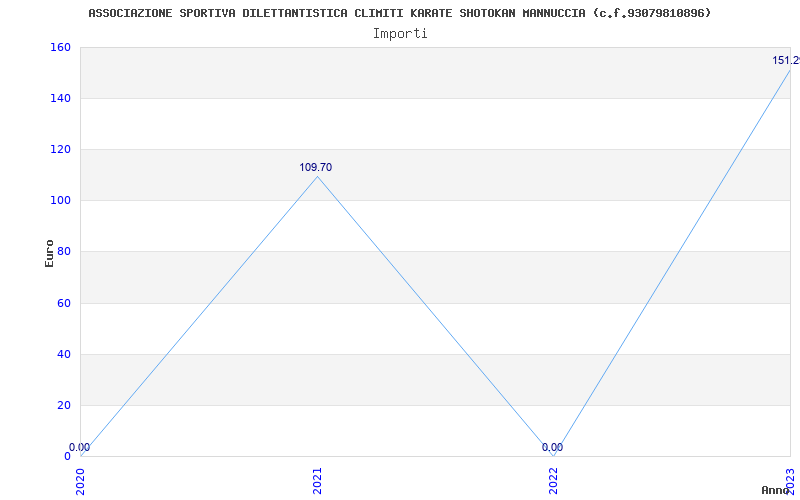Click the 40 y-axis tick label

click(63, 354)
